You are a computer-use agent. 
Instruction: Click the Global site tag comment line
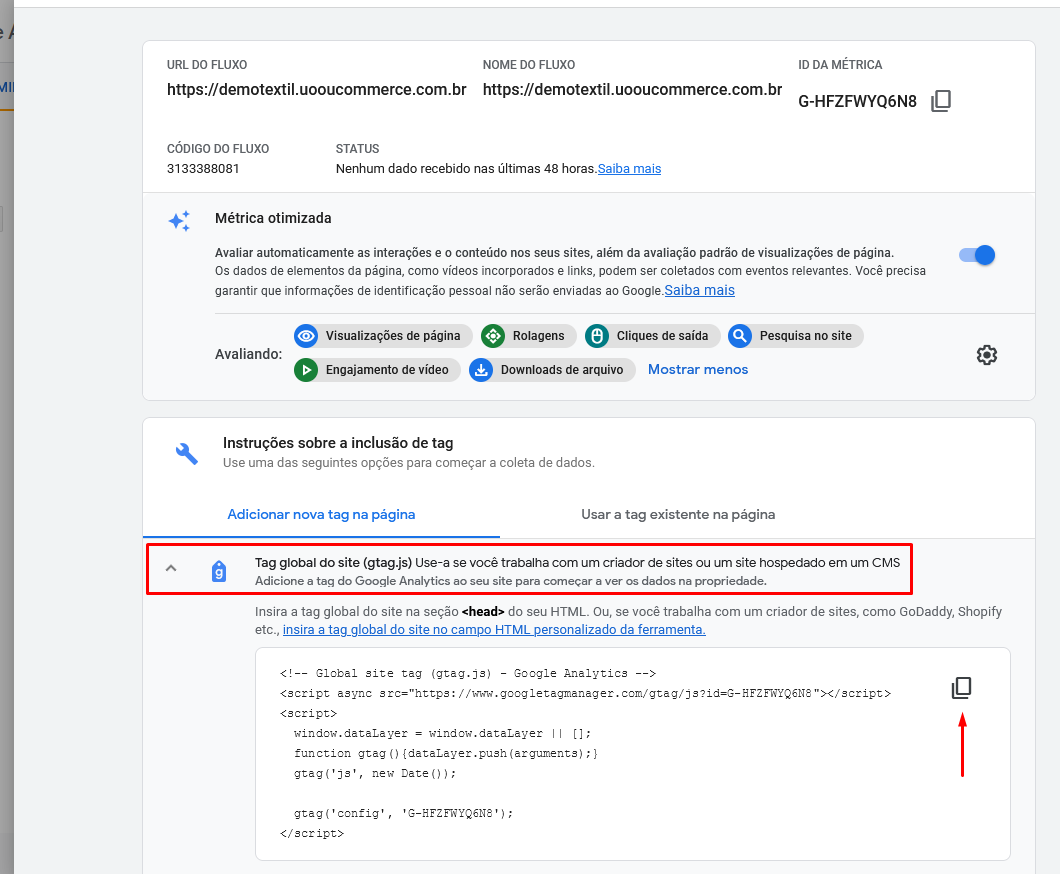tap(468, 673)
